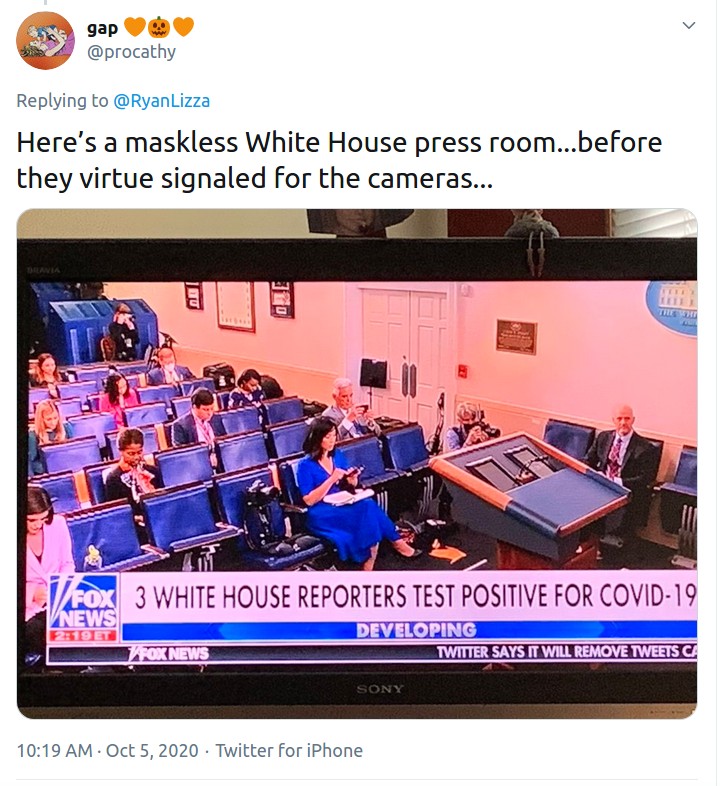
Task: Click the DEVELOPING banner in the photo
Action: pyautogui.click(x=416, y=630)
